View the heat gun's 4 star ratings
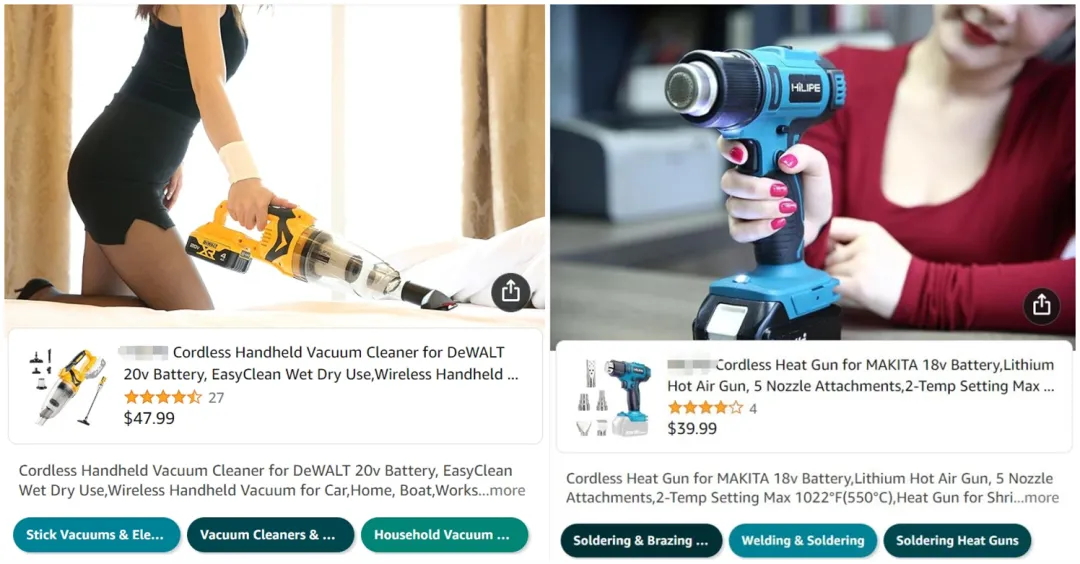1080x564 pixels. click(x=712, y=408)
